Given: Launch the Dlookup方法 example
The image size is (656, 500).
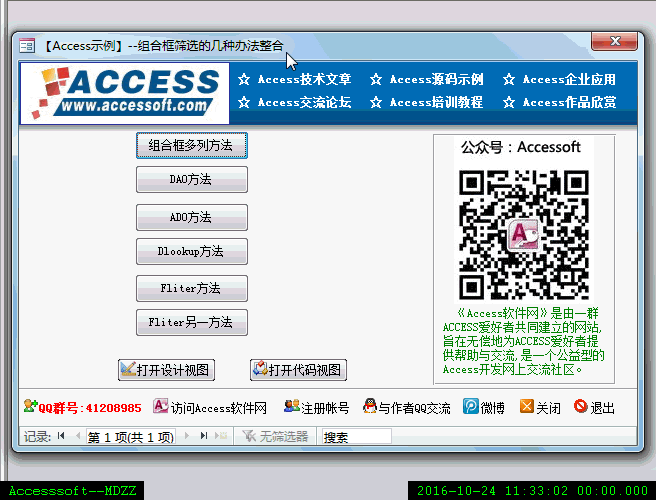Looking at the screenshot, I should (x=192, y=251).
